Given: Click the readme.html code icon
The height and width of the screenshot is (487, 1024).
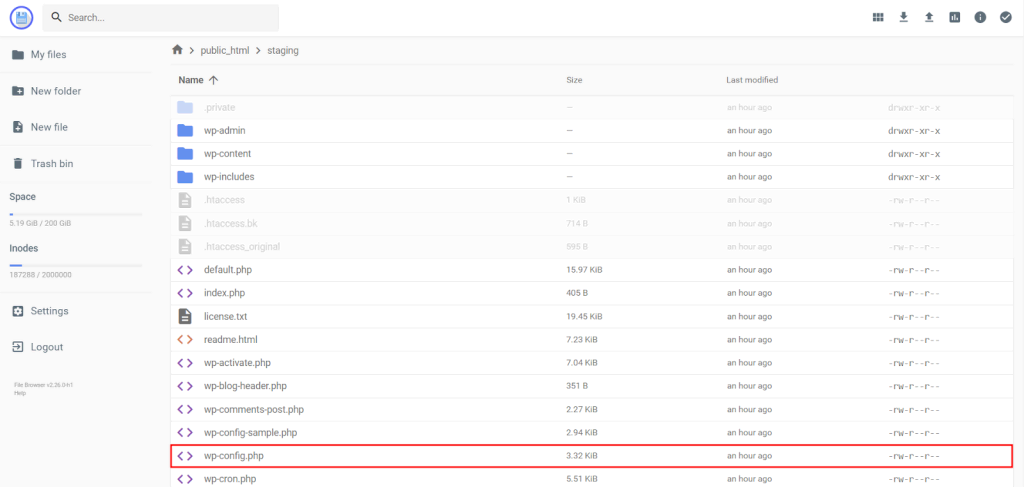Looking at the screenshot, I should [x=185, y=339].
